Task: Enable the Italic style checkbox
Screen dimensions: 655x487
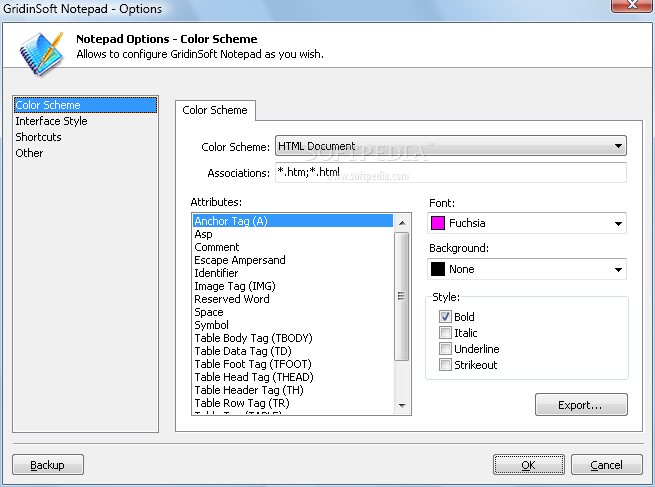Action: pyautogui.click(x=445, y=332)
